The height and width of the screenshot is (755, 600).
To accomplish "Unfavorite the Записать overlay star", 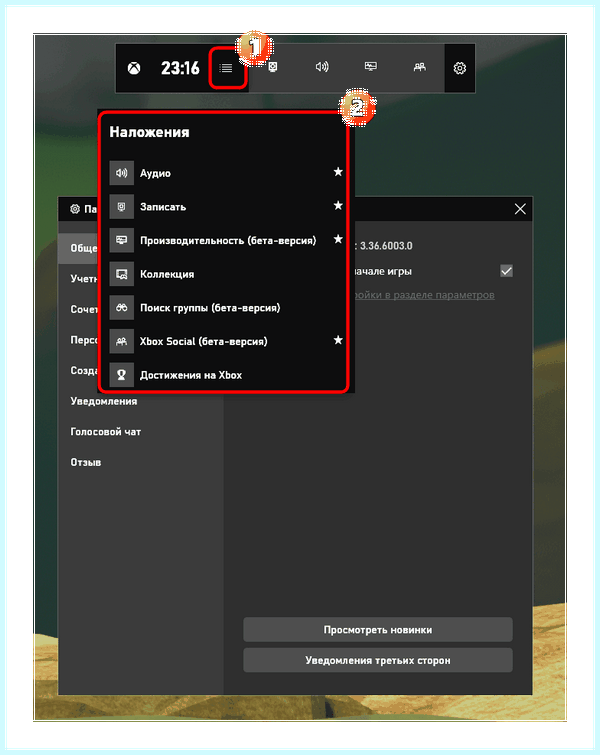I will click(338, 206).
